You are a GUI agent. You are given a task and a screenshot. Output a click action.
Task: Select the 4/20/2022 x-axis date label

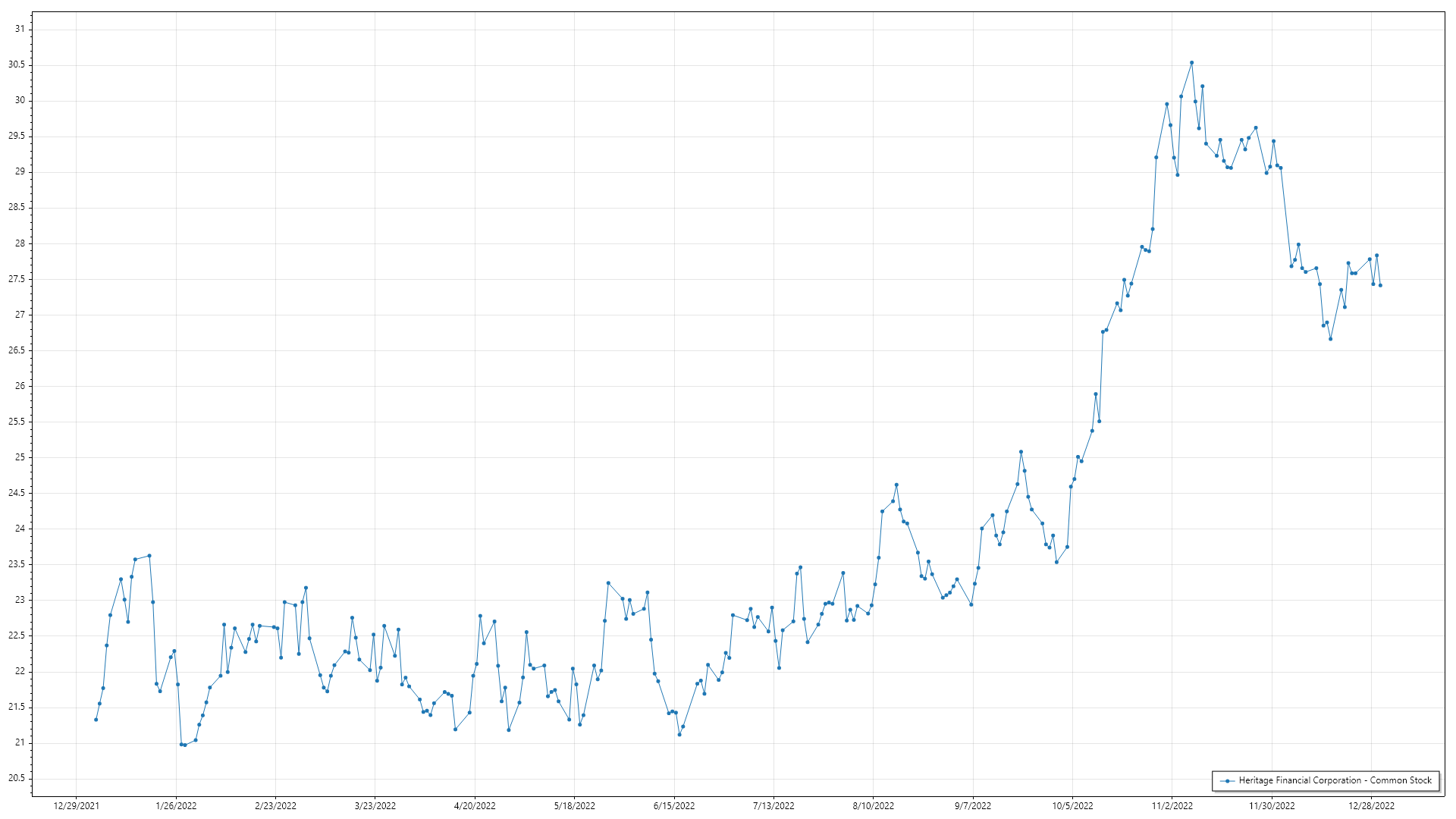tap(475, 805)
